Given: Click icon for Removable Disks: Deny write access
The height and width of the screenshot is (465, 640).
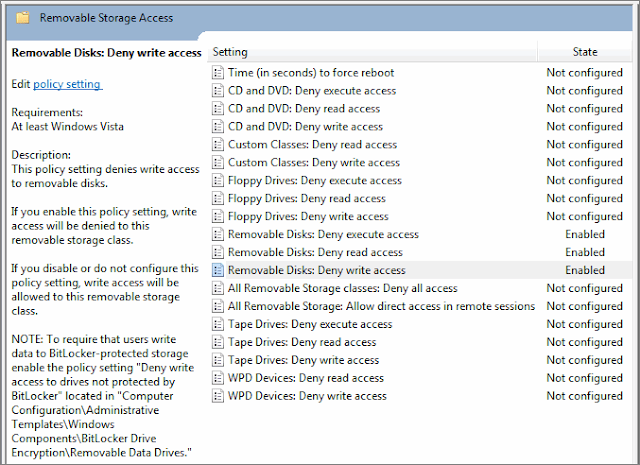Looking at the screenshot, I should click(x=218, y=270).
